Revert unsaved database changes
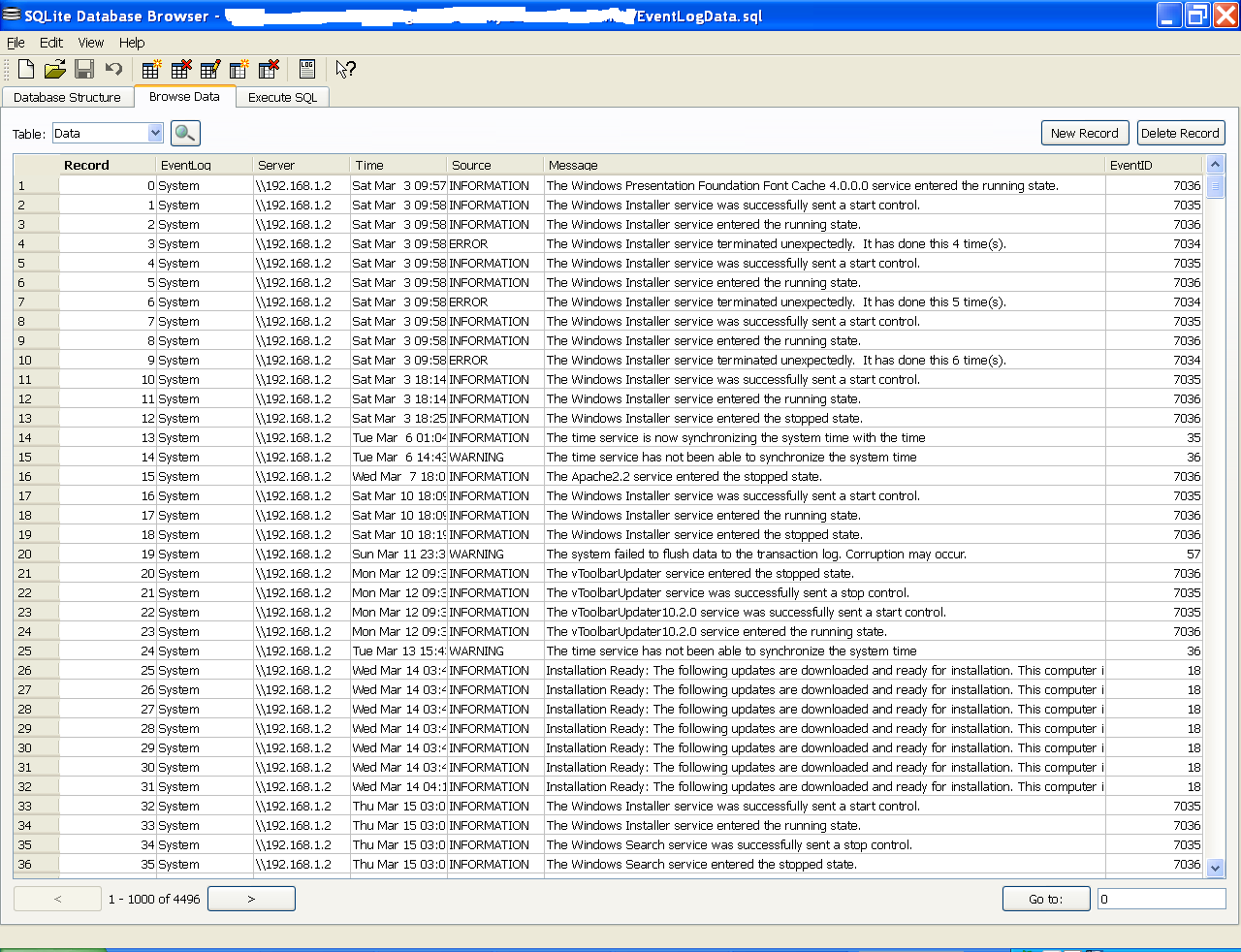 pos(115,69)
